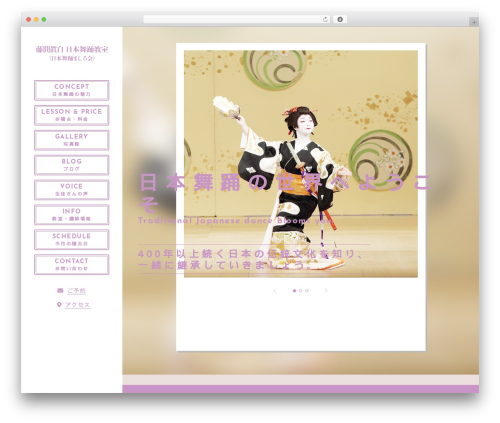Open the VOICE menu item
The image size is (500, 423).
[71, 190]
